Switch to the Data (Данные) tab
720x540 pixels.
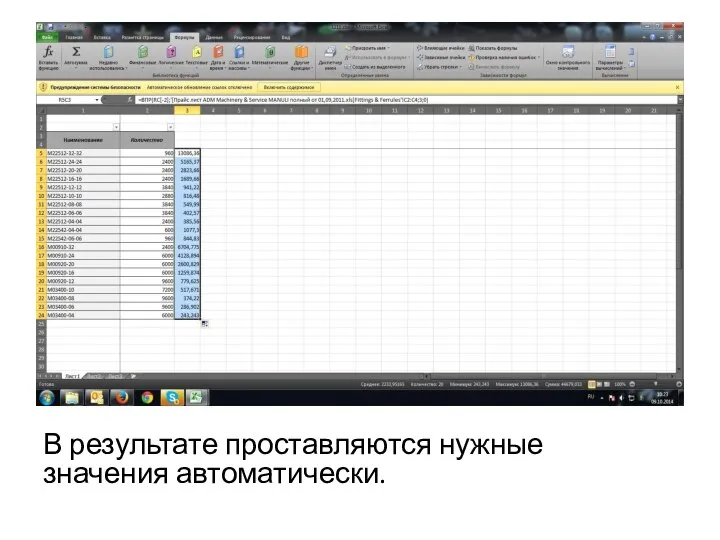(214, 37)
